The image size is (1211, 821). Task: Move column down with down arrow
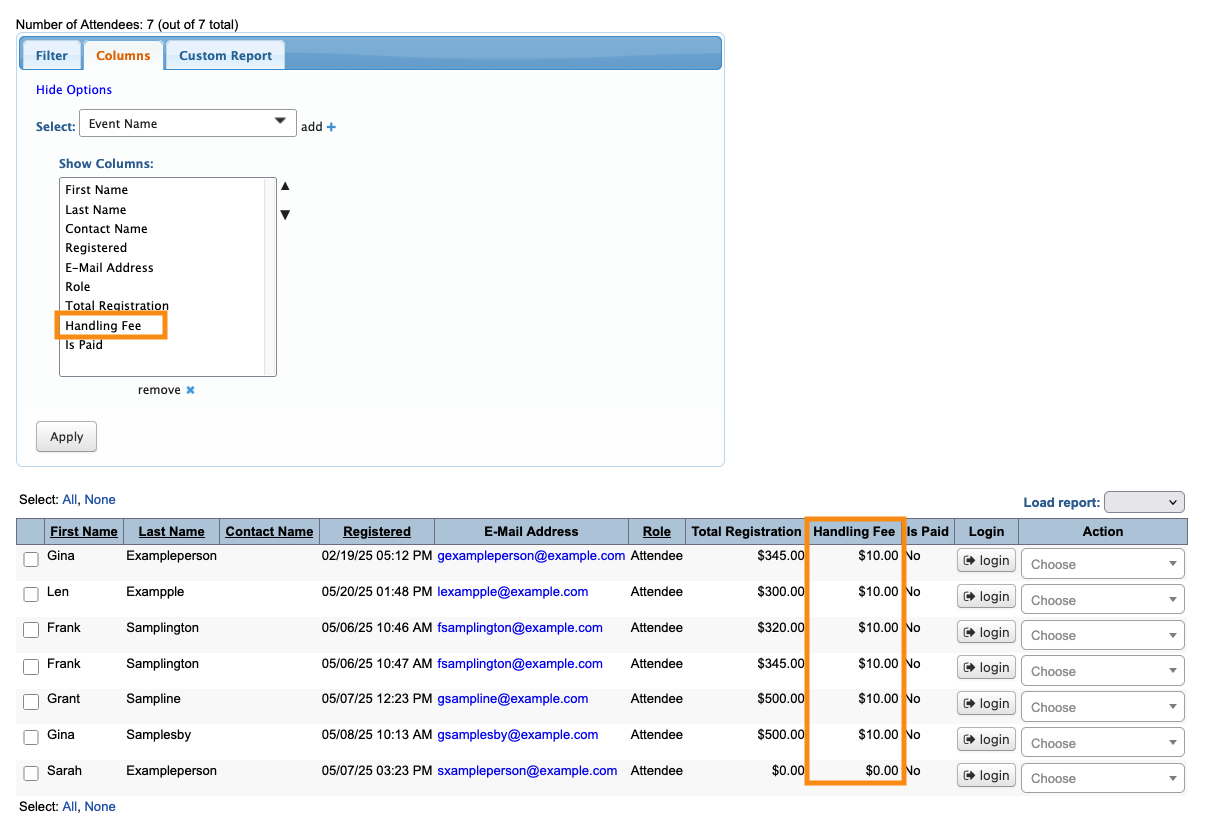(x=285, y=214)
